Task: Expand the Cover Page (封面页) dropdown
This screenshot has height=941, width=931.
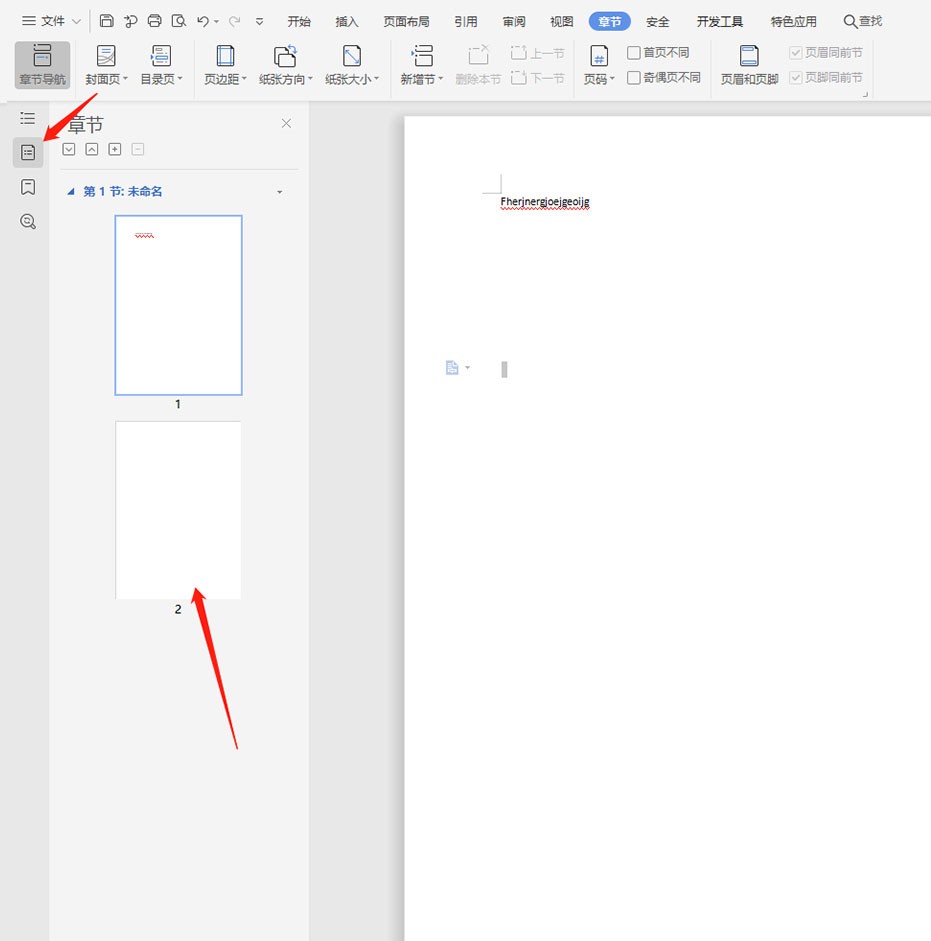Action: [x=106, y=65]
